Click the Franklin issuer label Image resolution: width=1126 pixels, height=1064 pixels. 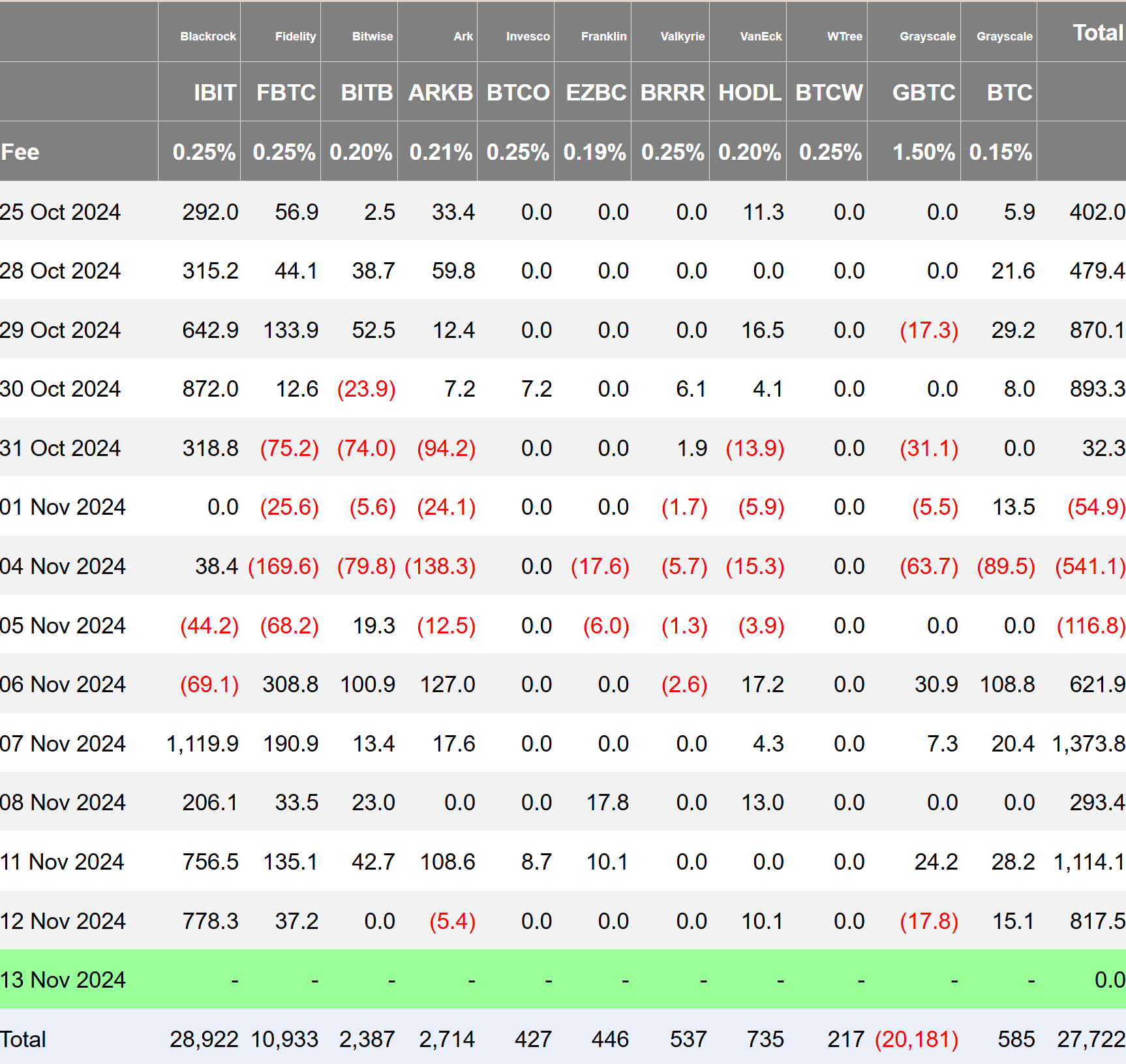603,37
